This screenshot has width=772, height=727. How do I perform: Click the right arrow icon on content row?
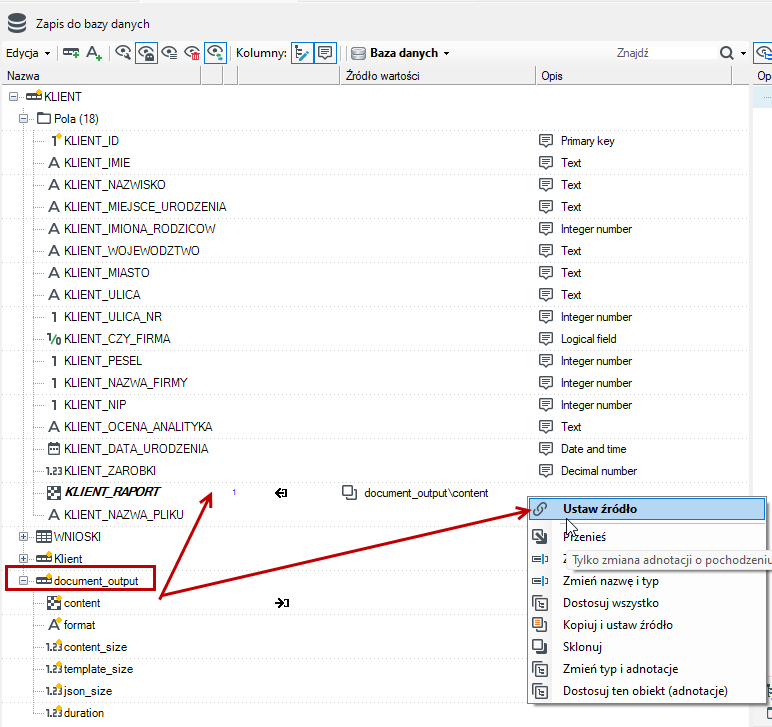(282, 603)
